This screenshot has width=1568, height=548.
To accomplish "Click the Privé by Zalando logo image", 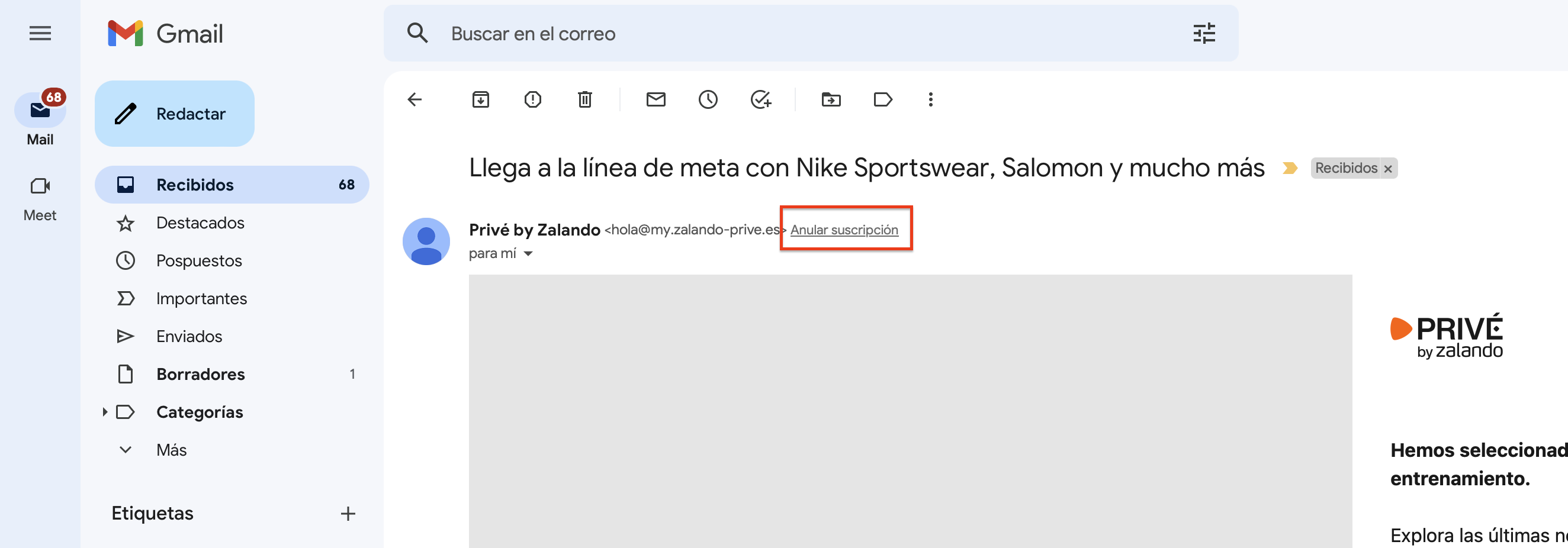I will click(x=1447, y=336).
